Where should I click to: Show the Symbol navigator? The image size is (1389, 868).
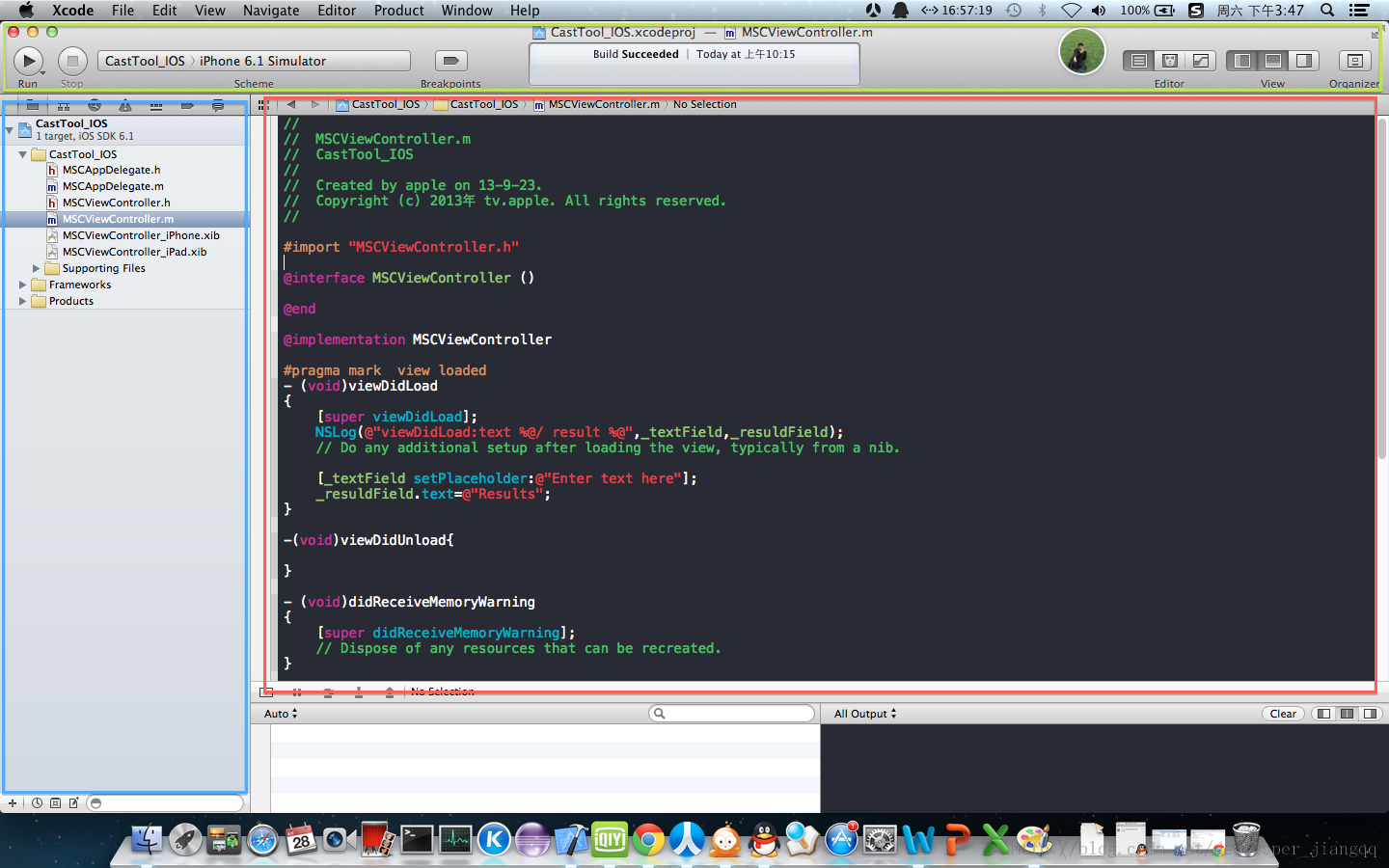[64, 105]
